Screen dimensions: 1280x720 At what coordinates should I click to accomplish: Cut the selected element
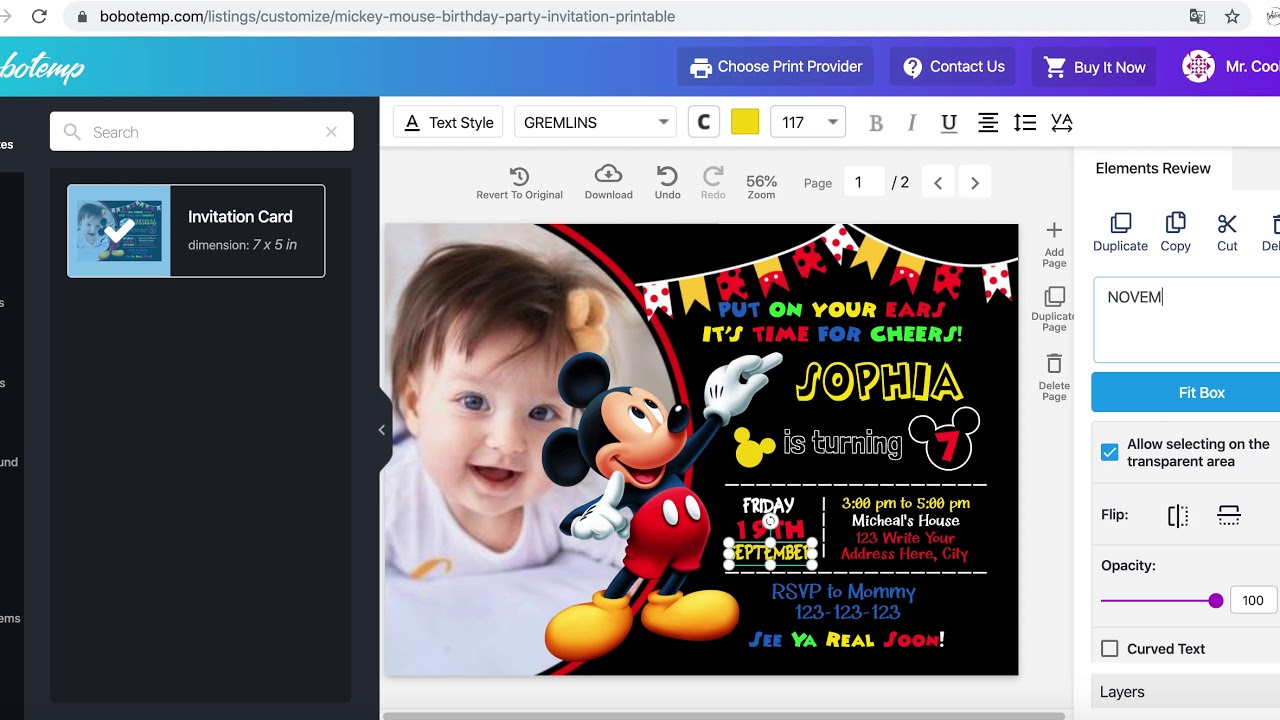tap(1227, 232)
